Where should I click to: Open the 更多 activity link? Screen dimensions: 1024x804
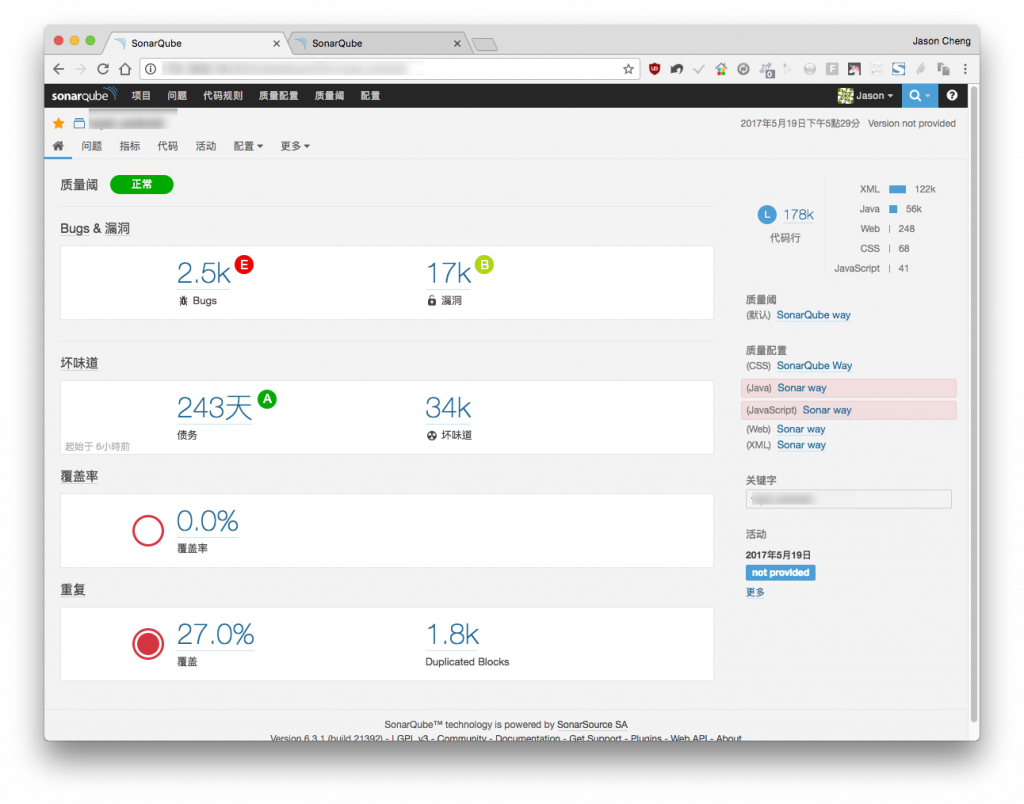coord(755,592)
